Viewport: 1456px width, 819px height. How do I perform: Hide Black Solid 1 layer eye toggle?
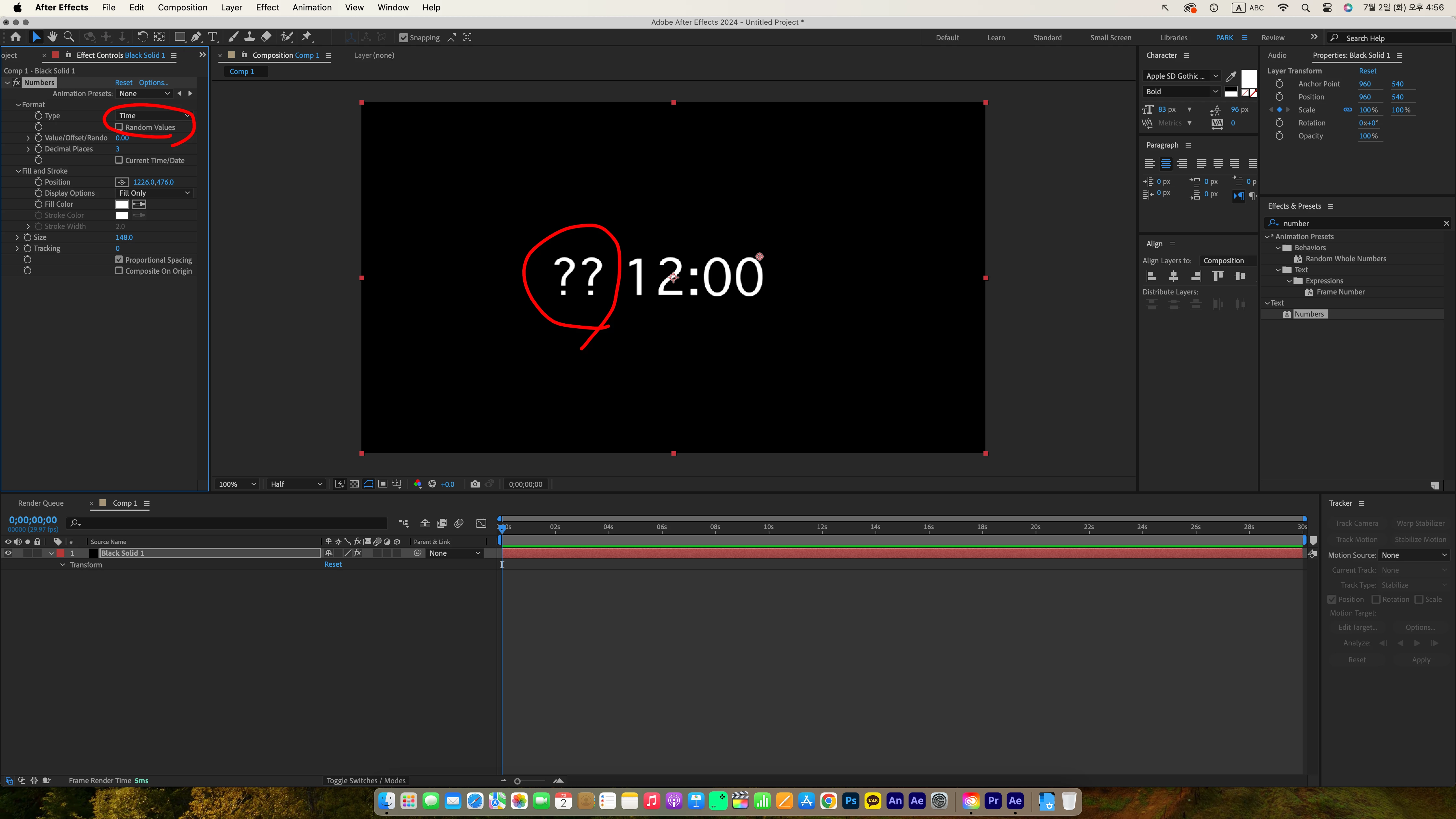coord(8,553)
